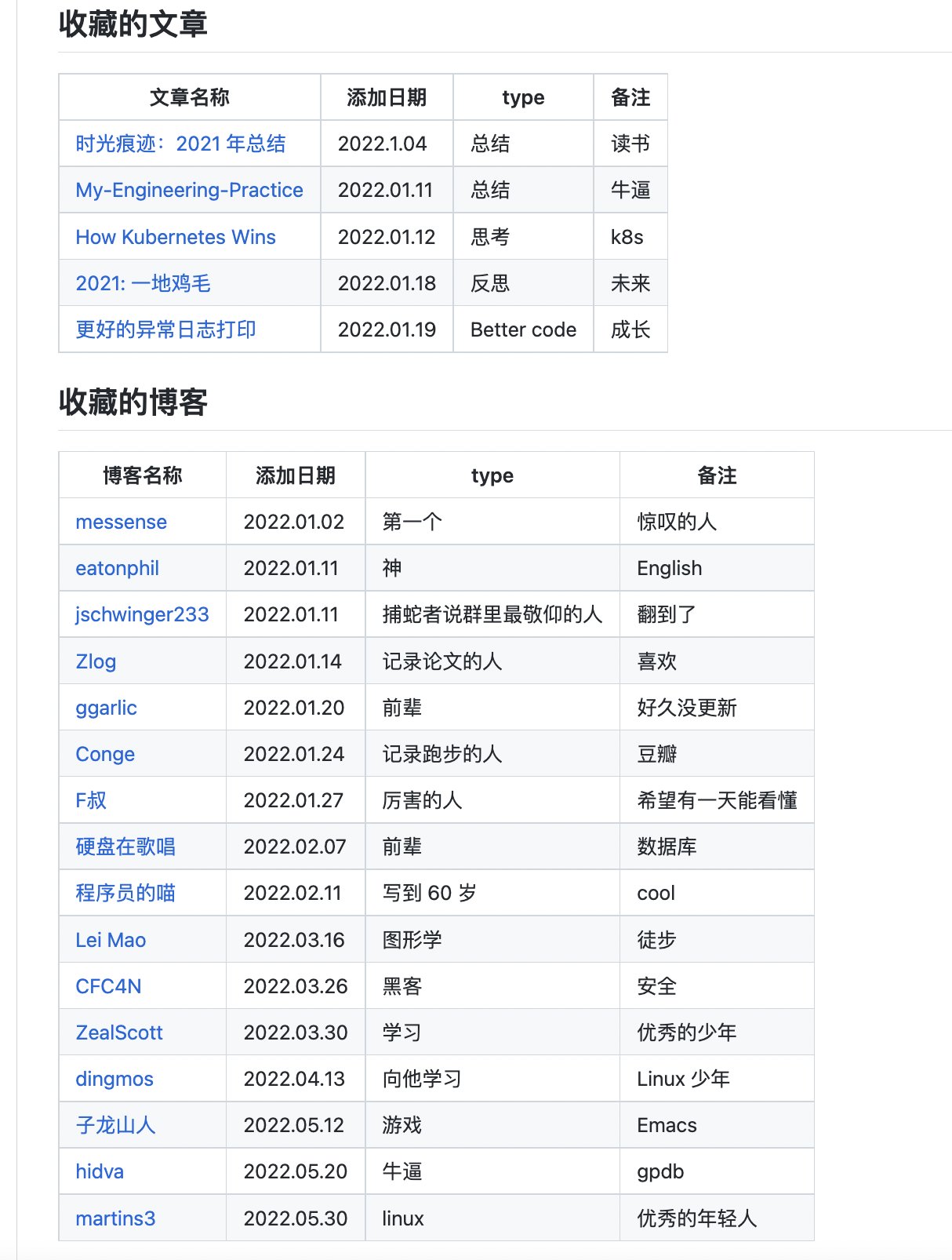Click the 希望有一天能看懂 note cell

point(717,800)
